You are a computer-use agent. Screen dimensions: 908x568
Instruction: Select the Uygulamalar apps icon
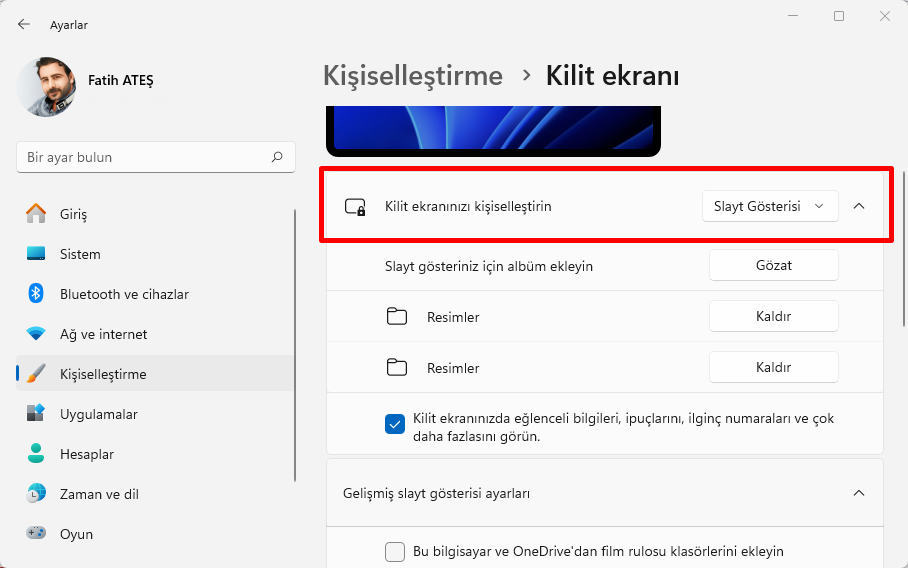click(36, 413)
